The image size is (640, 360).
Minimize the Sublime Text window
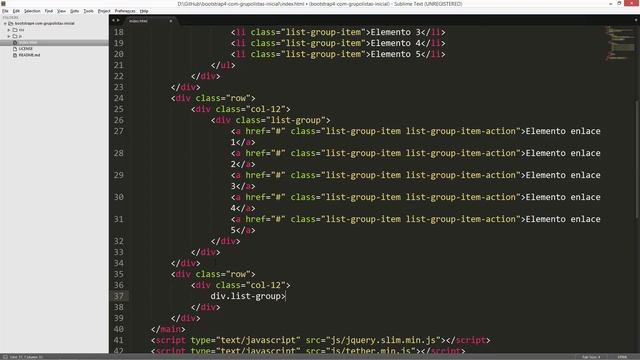610,3
